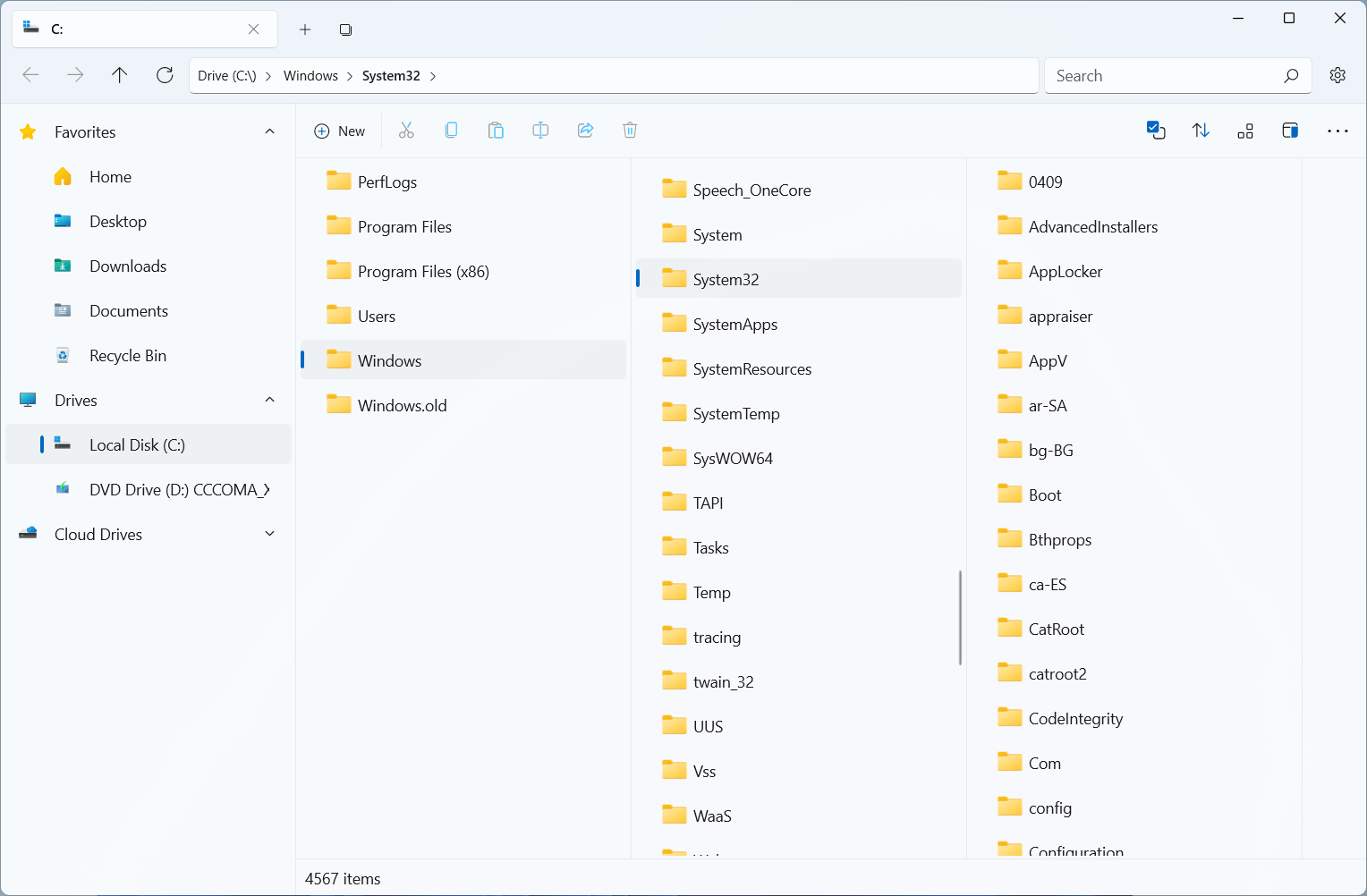1367x896 pixels.
Task: Click the Cut scissors icon in toolbar
Action: coord(406,131)
